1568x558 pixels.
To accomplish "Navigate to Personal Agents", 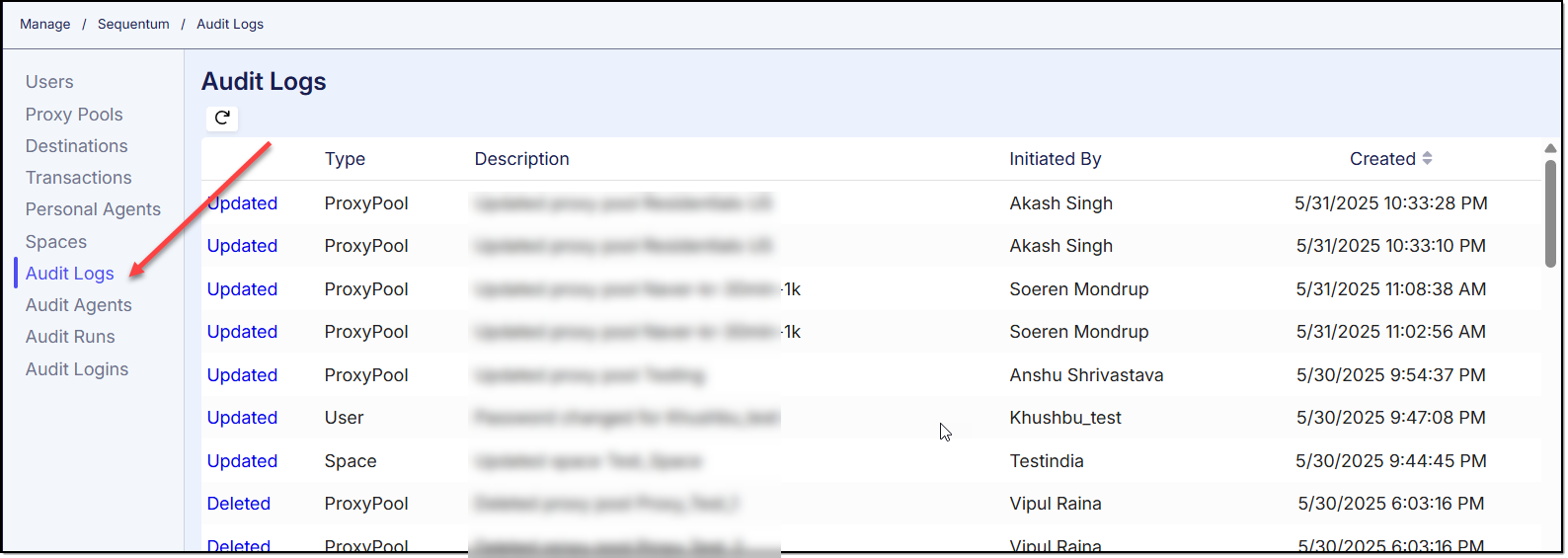I will coord(93,209).
